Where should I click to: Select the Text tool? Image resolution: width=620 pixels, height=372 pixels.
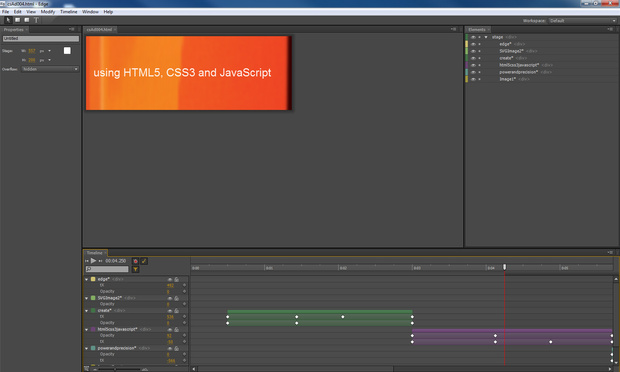[36, 20]
